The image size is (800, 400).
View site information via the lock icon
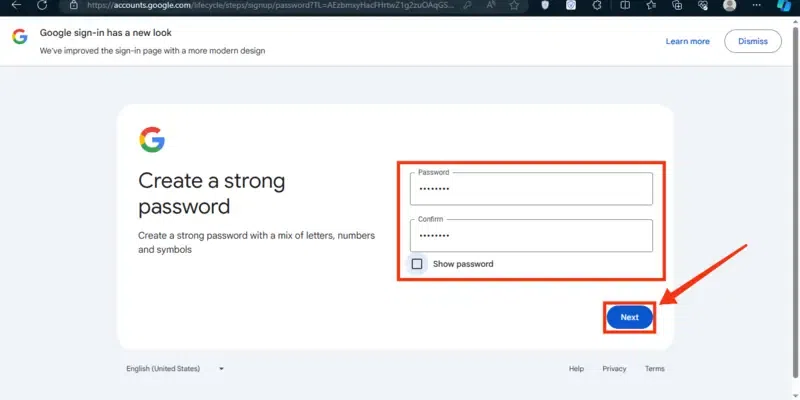click(x=74, y=5)
